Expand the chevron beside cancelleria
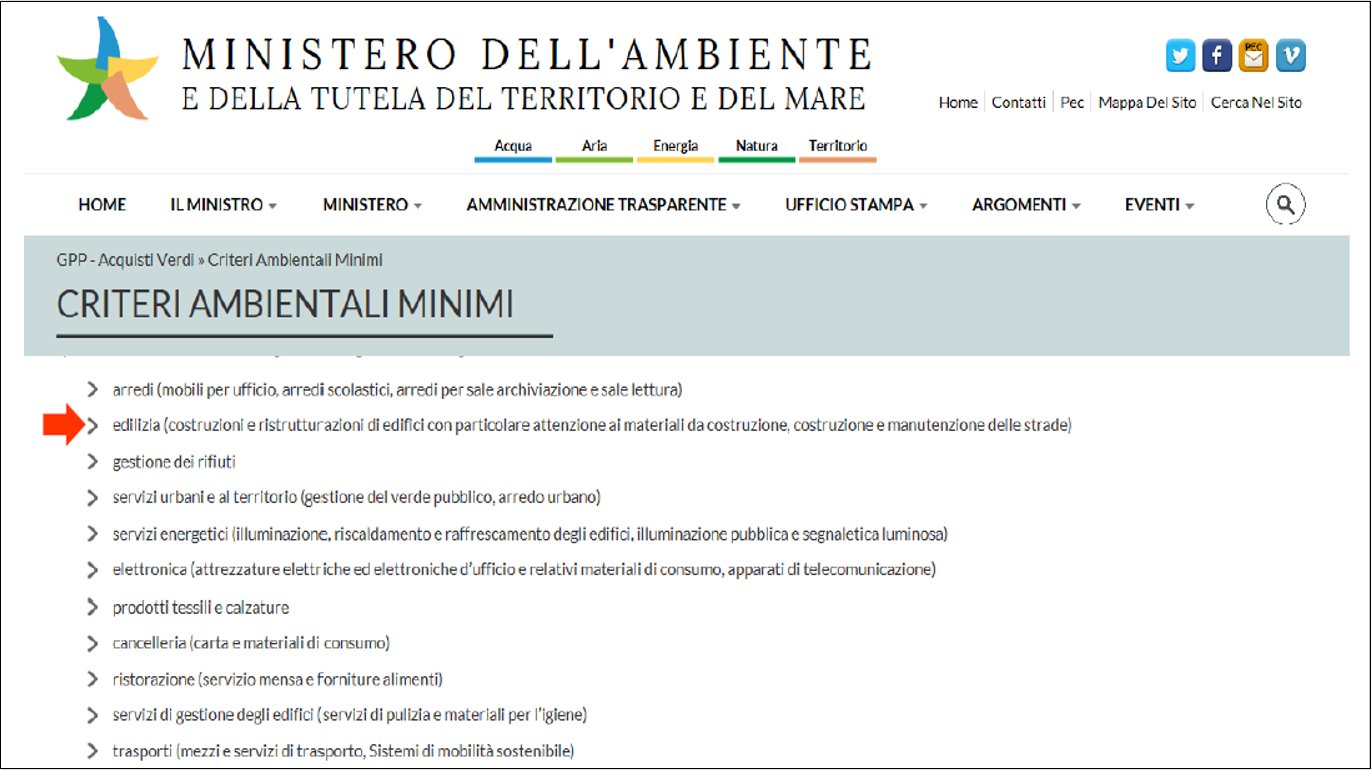This screenshot has width=1371, height=770. click(92, 643)
